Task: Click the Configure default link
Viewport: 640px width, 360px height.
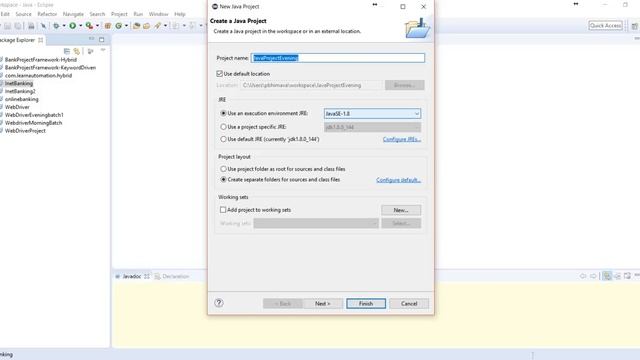Action: point(398,180)
